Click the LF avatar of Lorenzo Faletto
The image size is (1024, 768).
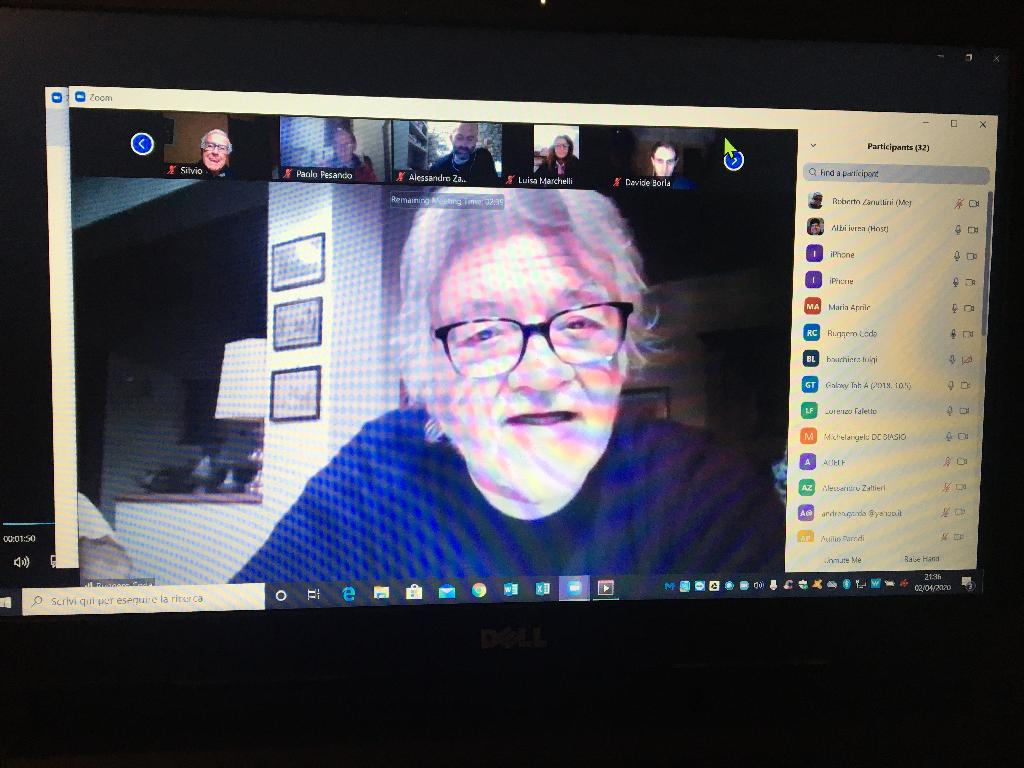[809, 410]
